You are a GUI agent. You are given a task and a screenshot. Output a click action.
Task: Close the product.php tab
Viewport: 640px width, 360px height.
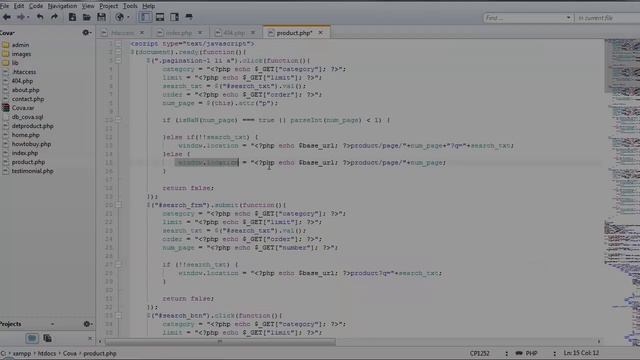tap(320, 33)
